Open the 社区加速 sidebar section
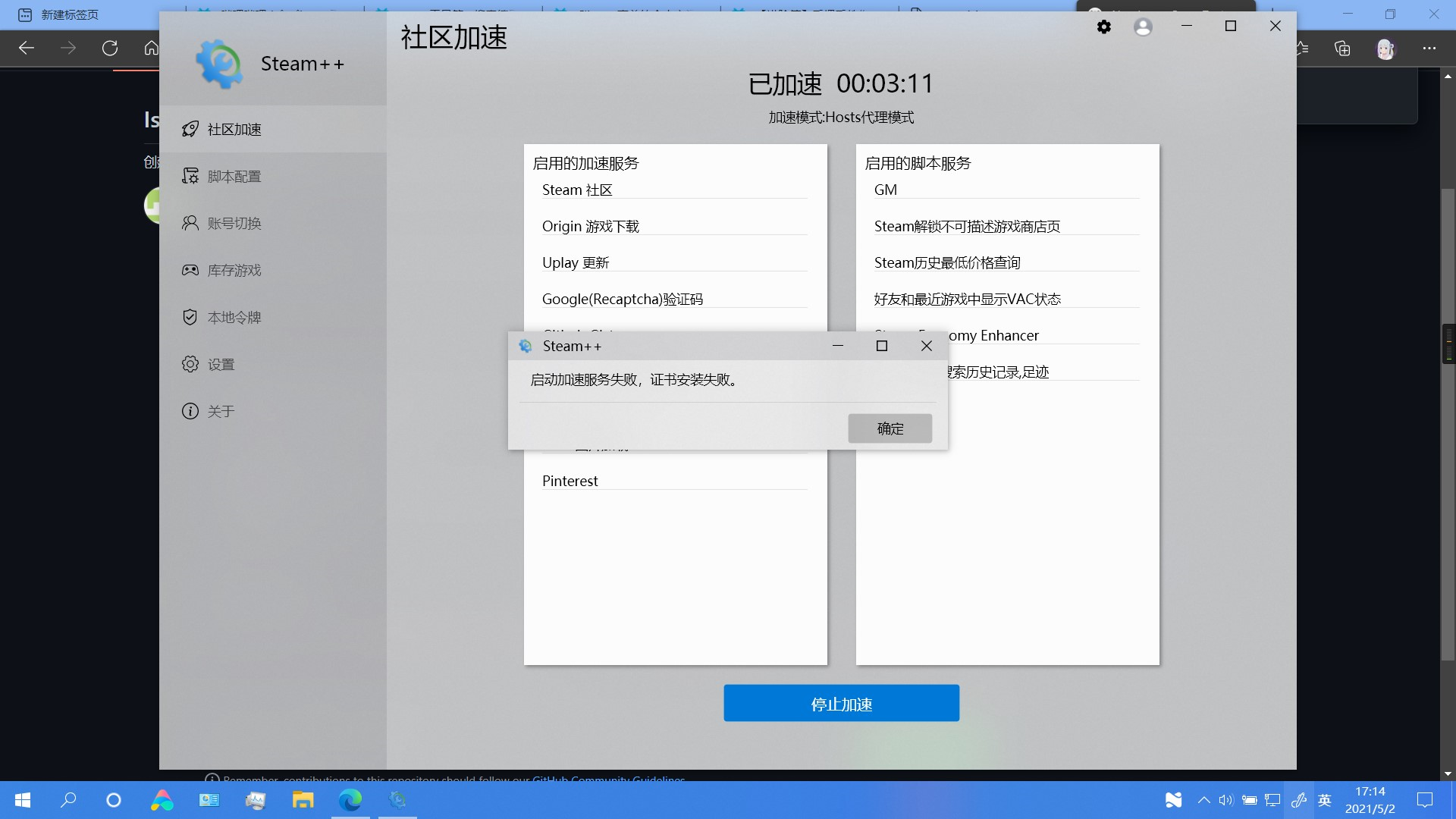1456x819 pixels. [x=234, y=130]
